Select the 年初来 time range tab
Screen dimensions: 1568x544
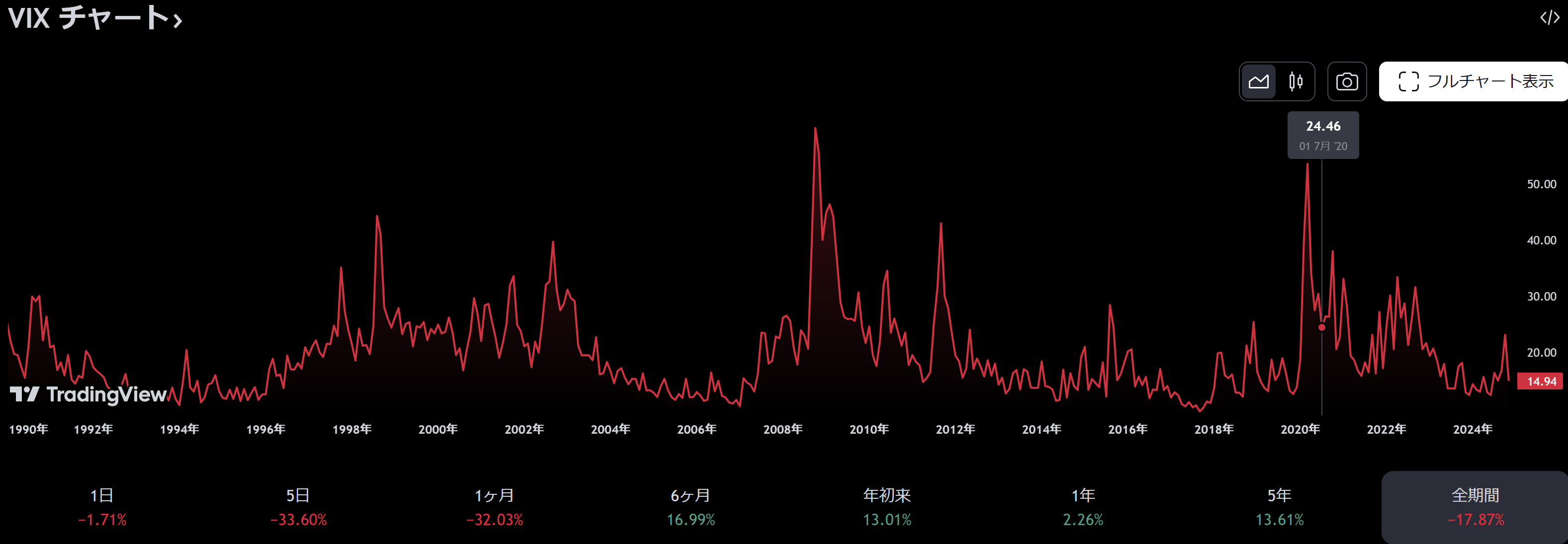[x=887, y=507]
